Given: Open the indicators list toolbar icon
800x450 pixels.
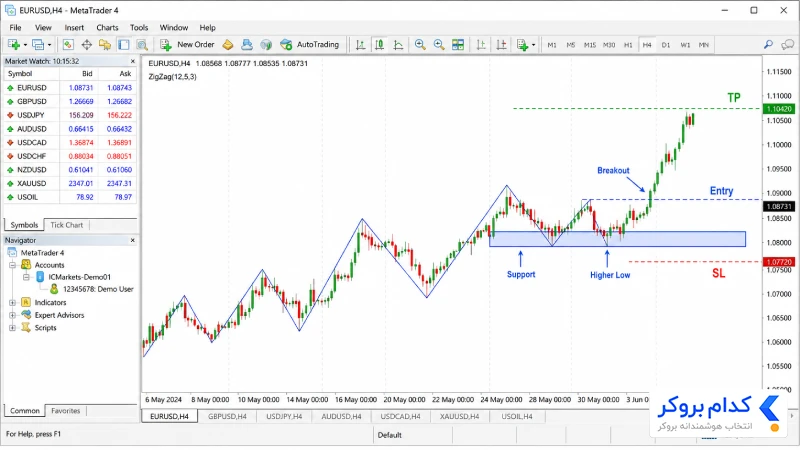Looking at the screenshot, I should pyautogui.click(x=522, y=45).
